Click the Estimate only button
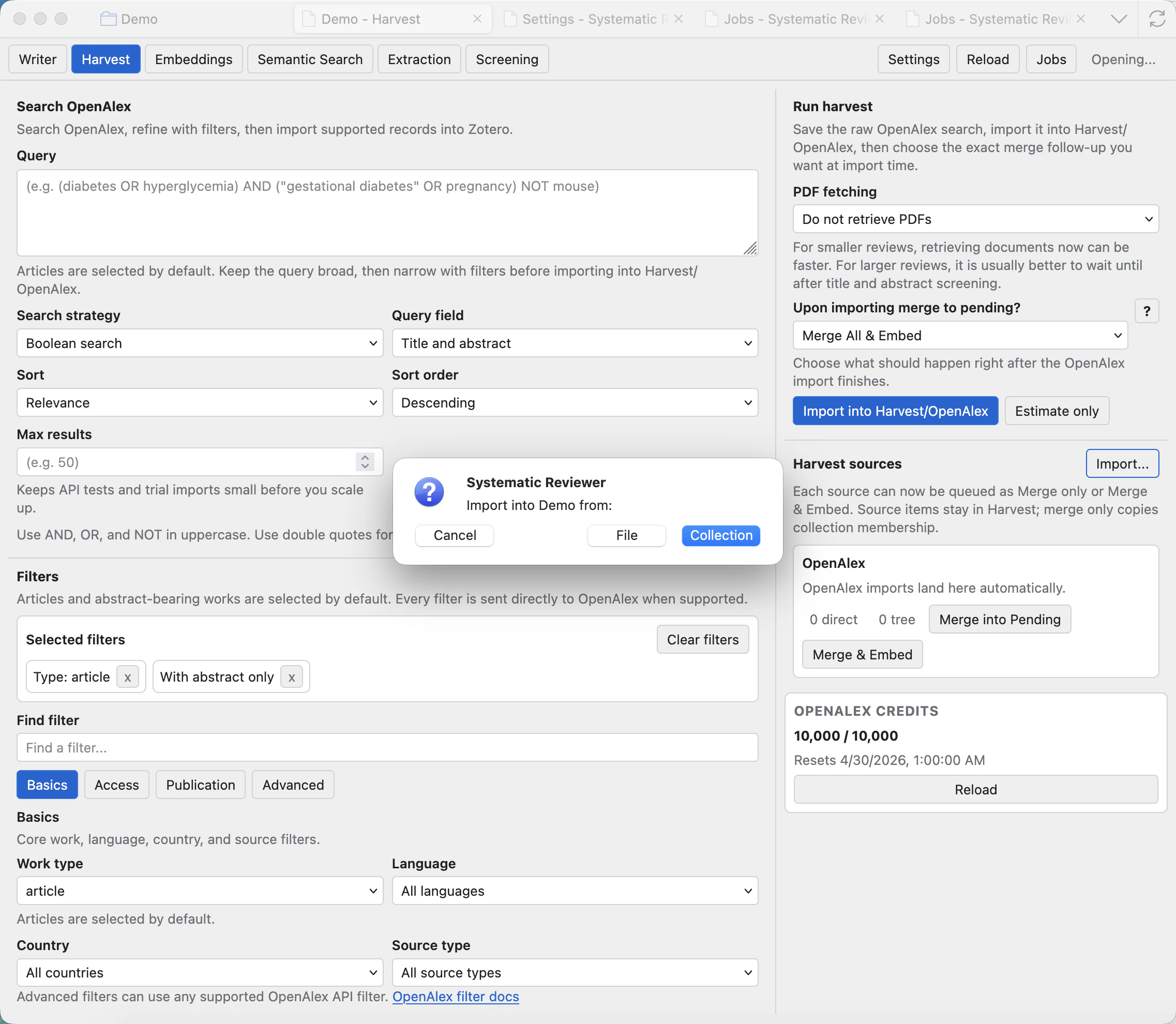 pos(1057,411)
